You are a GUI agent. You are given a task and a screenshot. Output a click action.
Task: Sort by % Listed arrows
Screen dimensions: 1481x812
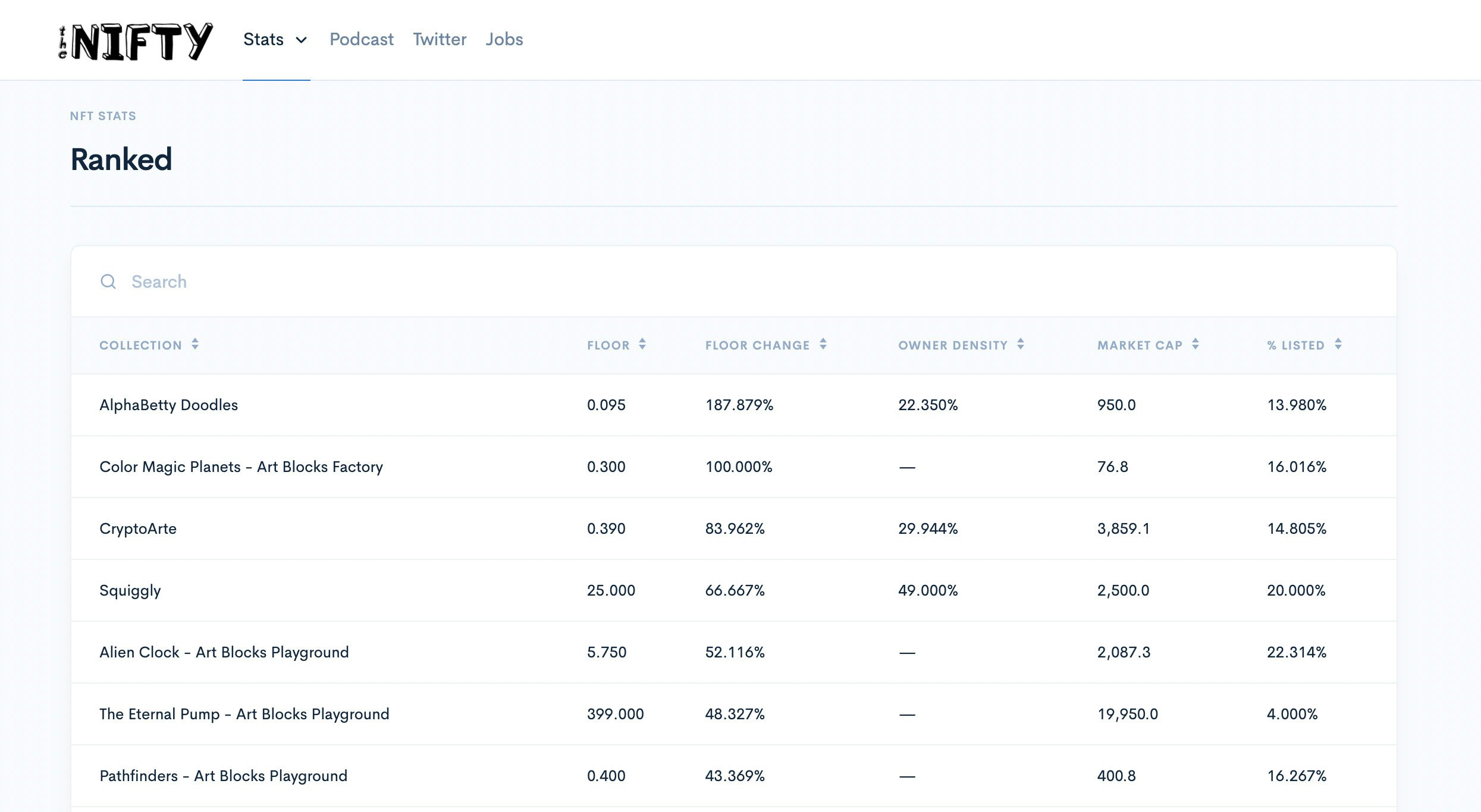tap(1338, 344)
